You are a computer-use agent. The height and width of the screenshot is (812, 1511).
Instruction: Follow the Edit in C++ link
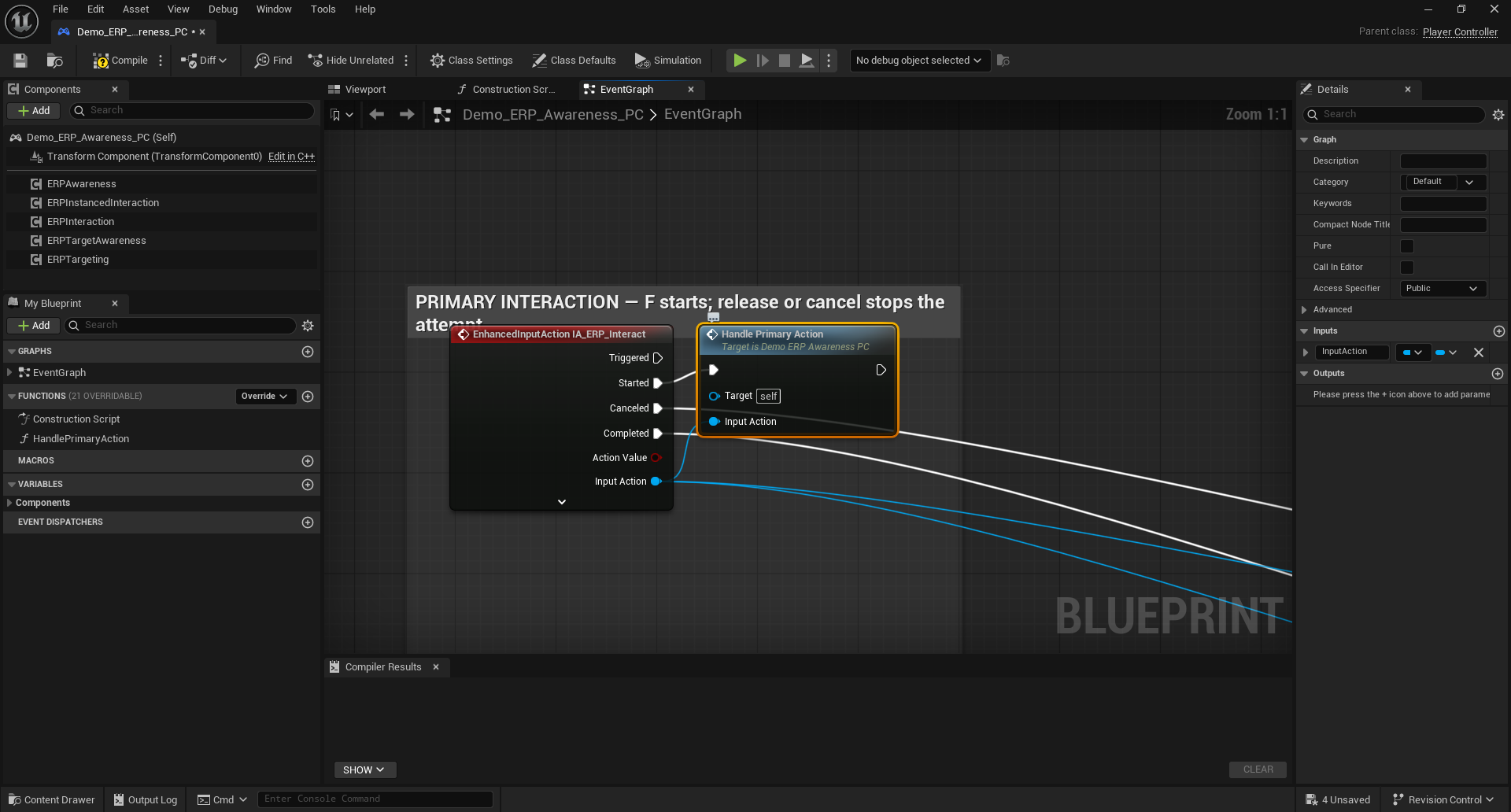click(x=291, y=157)
